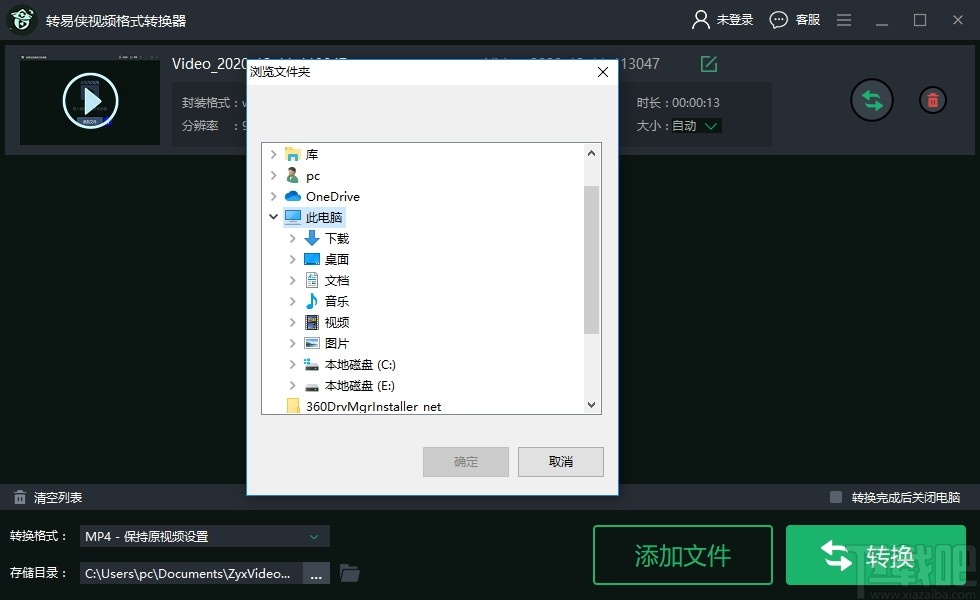Click the 取消 button in the browse dialog
Screen dimensions: 980x600
[560, 462]
